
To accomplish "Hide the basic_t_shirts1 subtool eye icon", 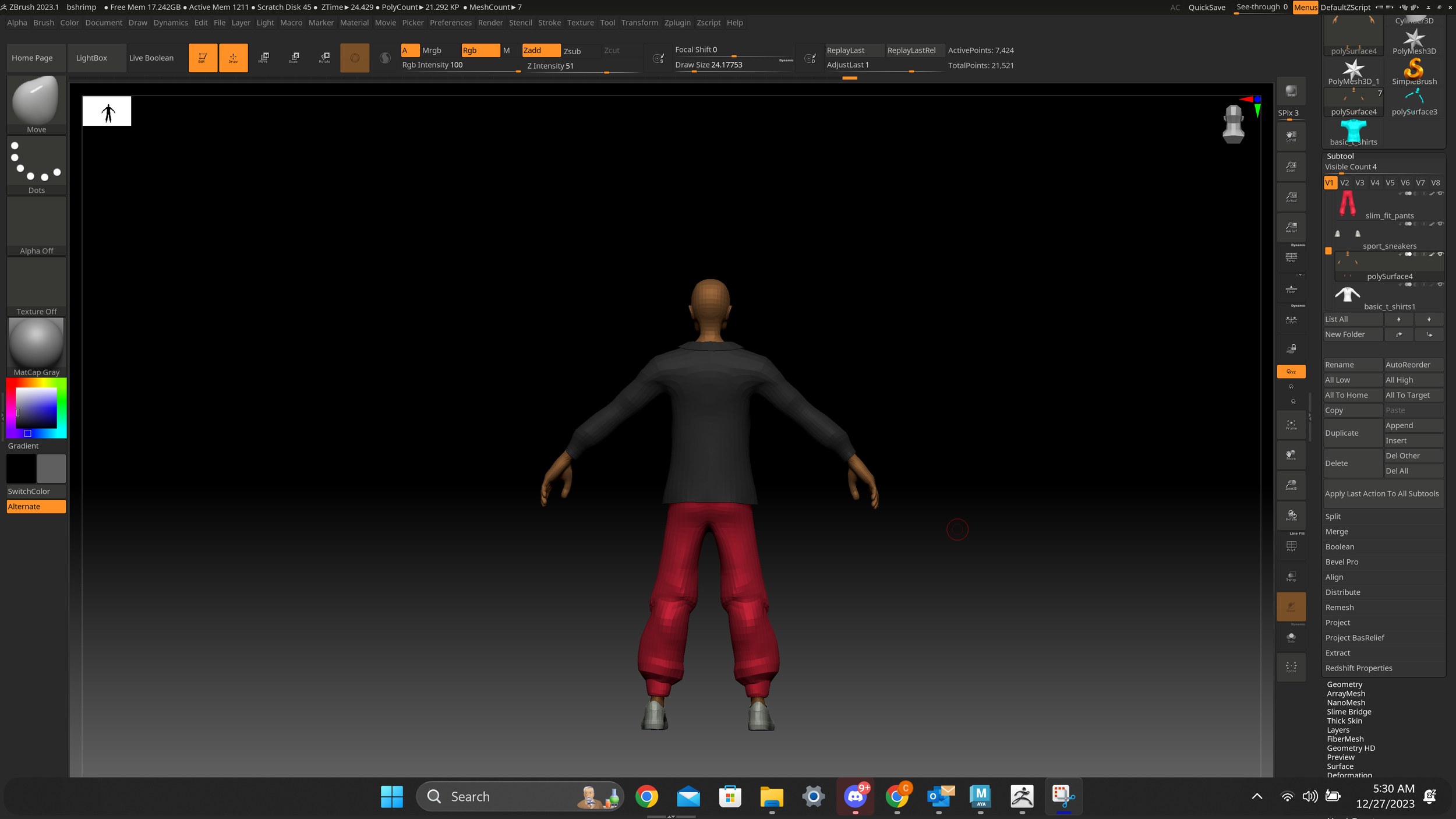I will (1440, 284).
